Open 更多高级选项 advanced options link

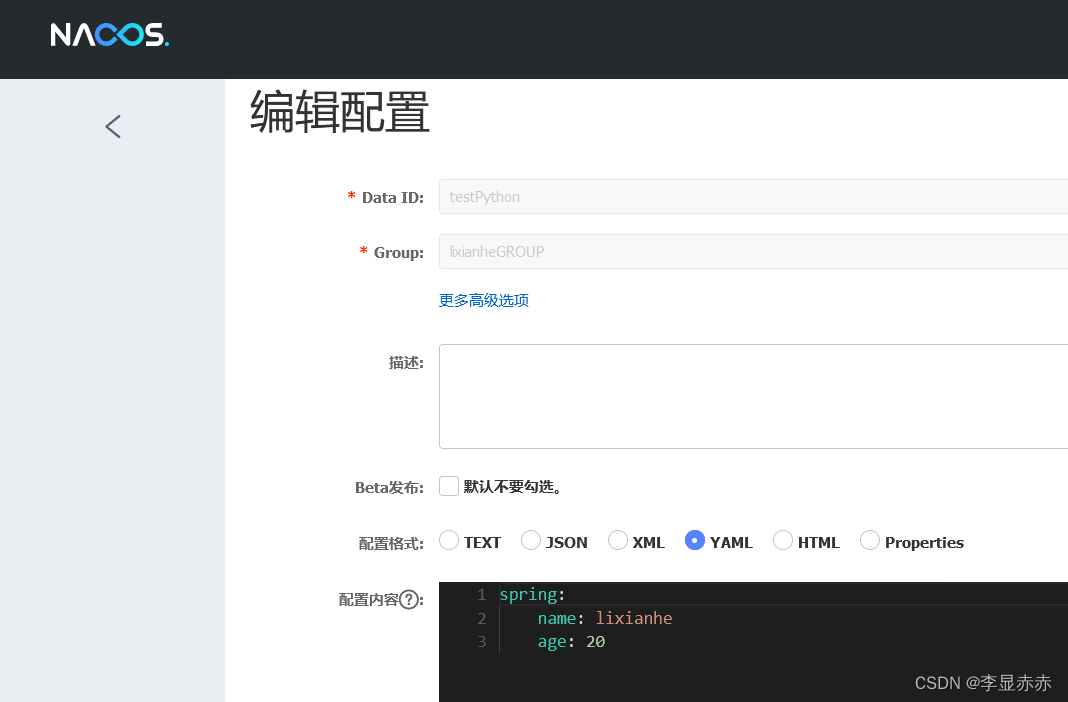click(484, 300)
